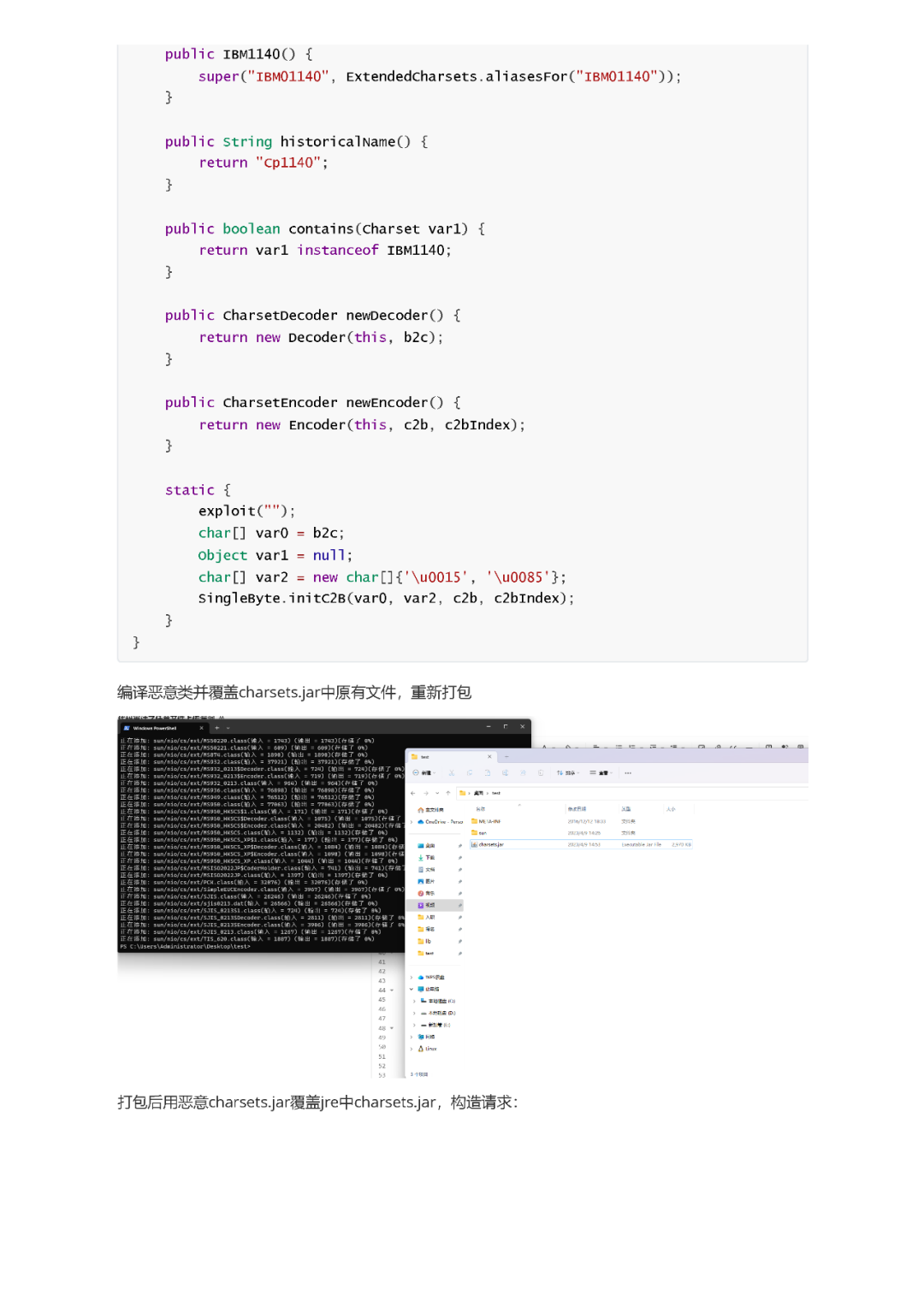Click the Share icon in Explorer toolbar

click(523, 773)
